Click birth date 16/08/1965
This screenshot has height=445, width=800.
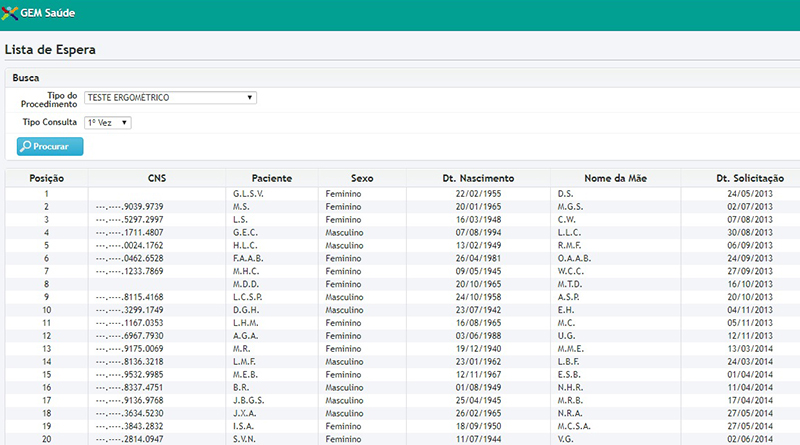click(479, 323)
